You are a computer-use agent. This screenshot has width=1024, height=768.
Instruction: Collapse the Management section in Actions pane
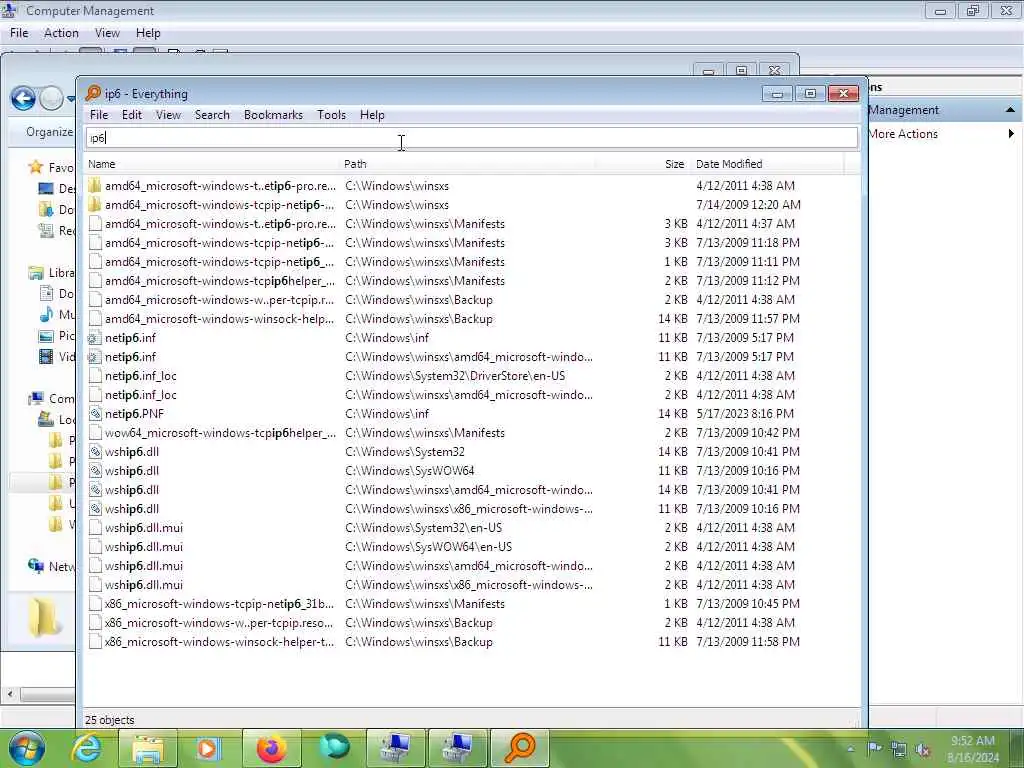pyautogui.click(x=1010, y=110)
